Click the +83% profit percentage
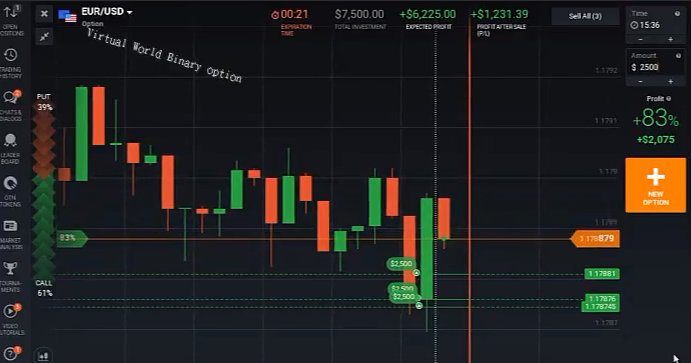 point(655,119)
